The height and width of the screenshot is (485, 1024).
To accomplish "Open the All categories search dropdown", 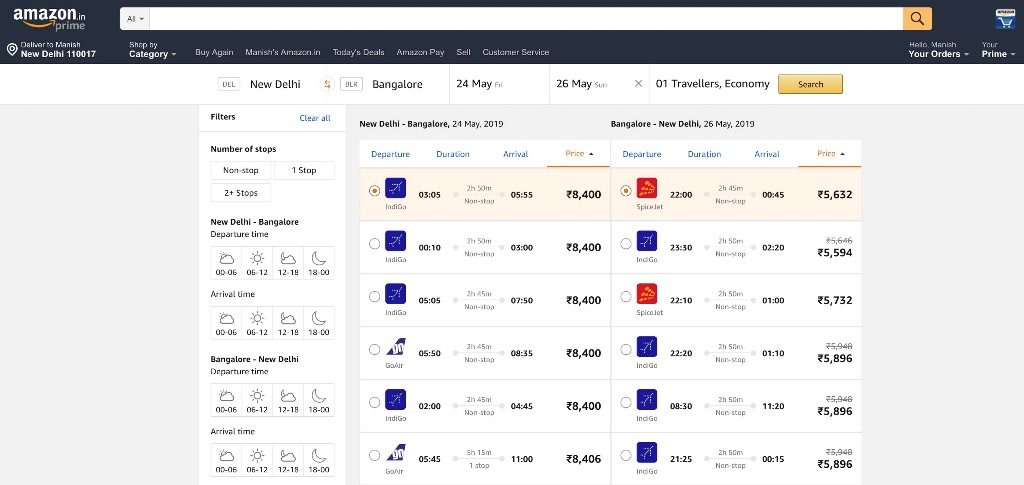I will coord(135,19).
